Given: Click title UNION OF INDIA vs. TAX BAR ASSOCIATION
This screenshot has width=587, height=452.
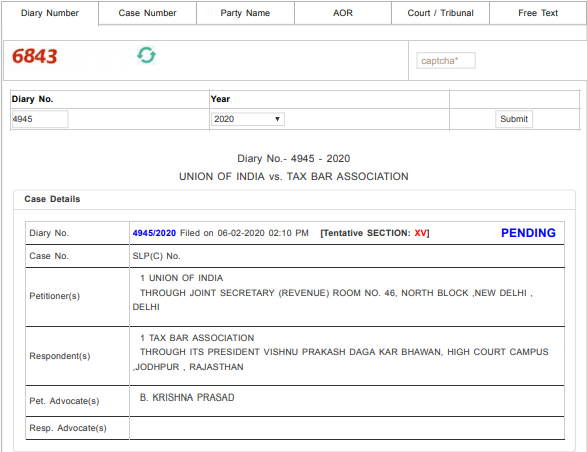Looking at the screenshot, I should (x=294, y=176).
